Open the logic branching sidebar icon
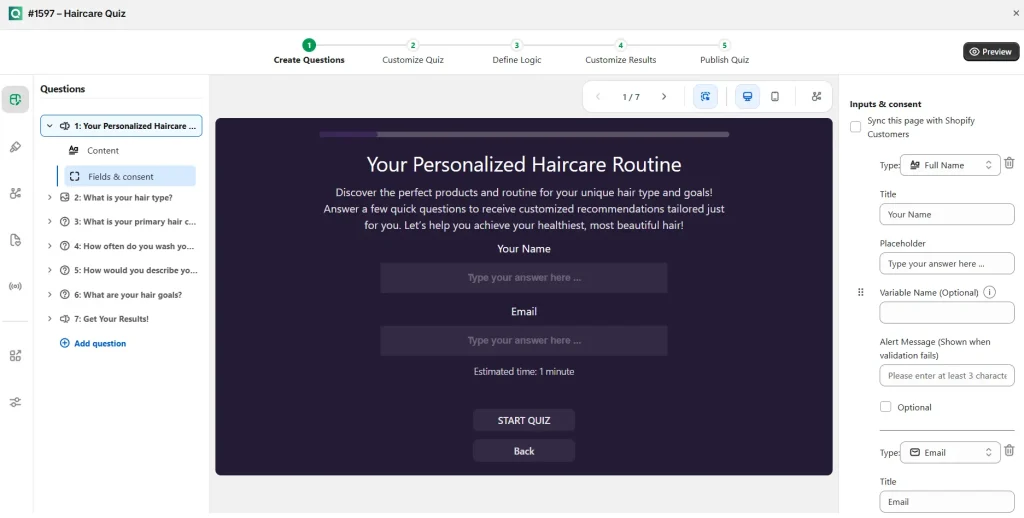1024x518 pixels. click(x=15, y=193)
